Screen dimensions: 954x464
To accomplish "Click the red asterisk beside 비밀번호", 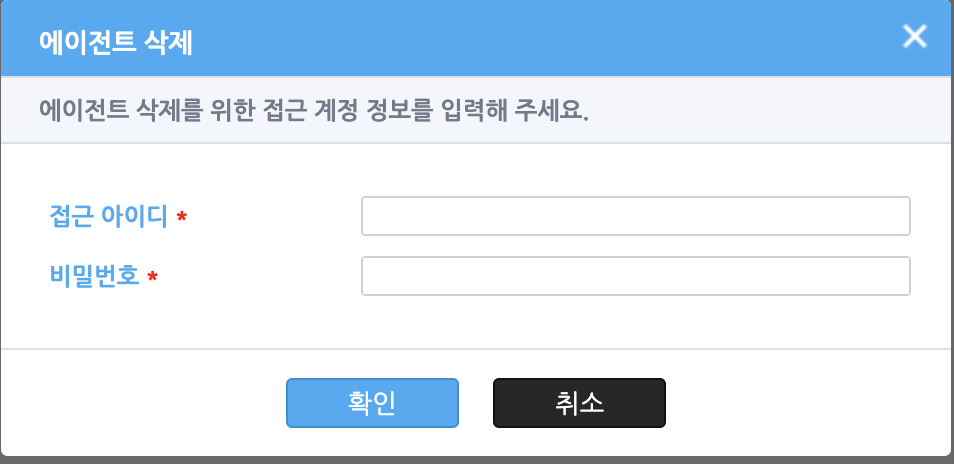I will tap(153, 277).
